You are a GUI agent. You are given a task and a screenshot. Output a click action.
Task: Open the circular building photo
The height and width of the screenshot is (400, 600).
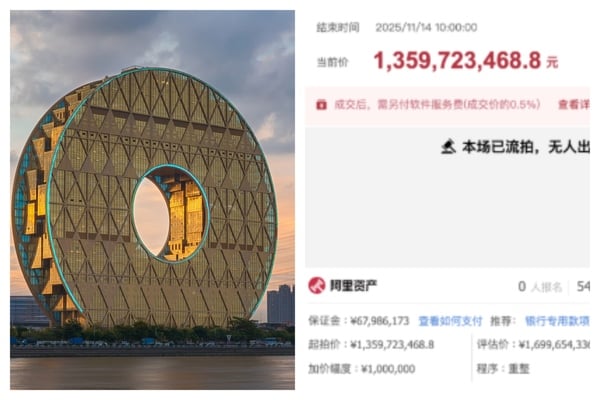152,200
